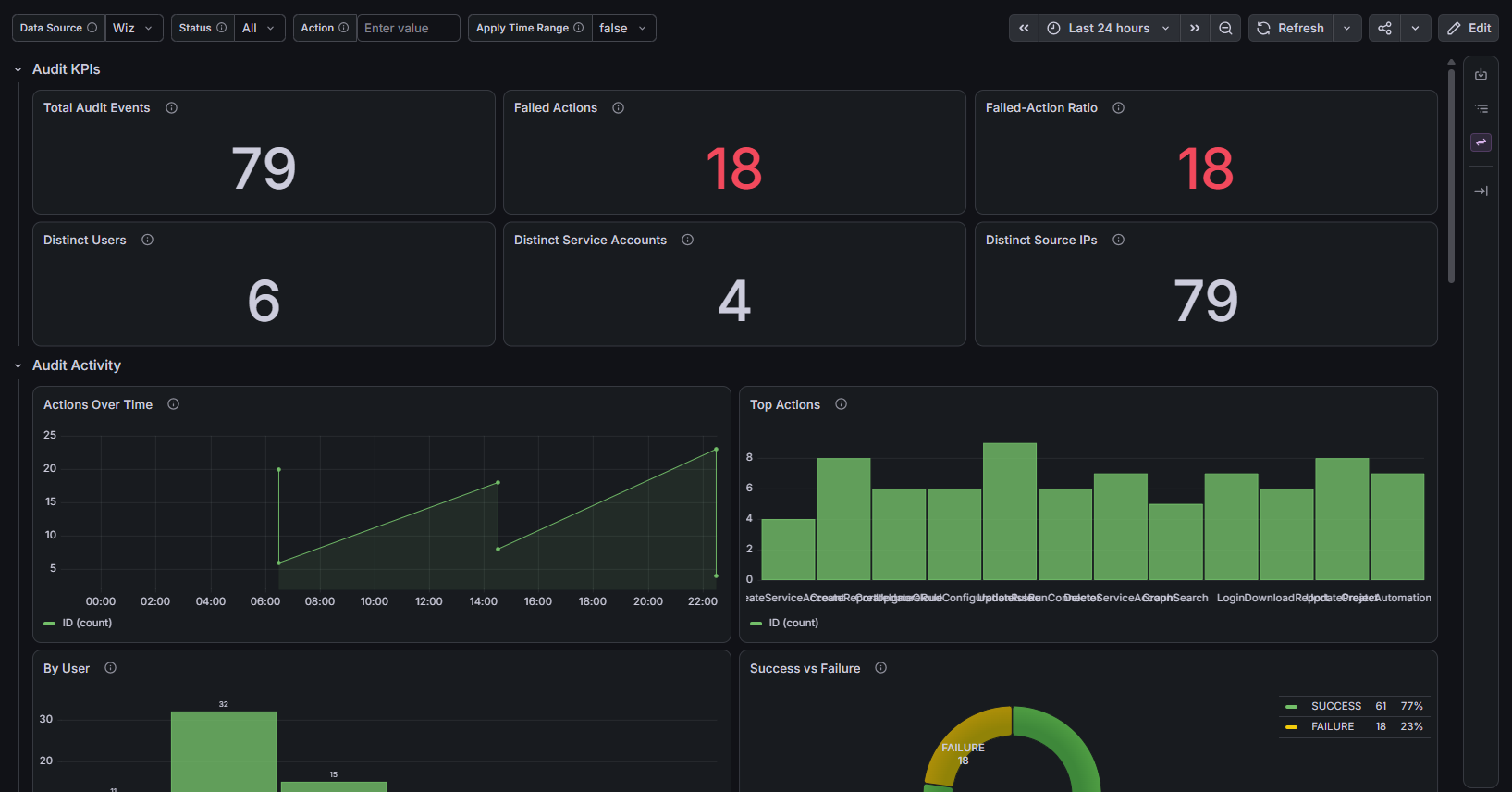The image size is (1512, 792).
Task: Open the Apply Time Range false dropdown
Action: pos(623,28)
